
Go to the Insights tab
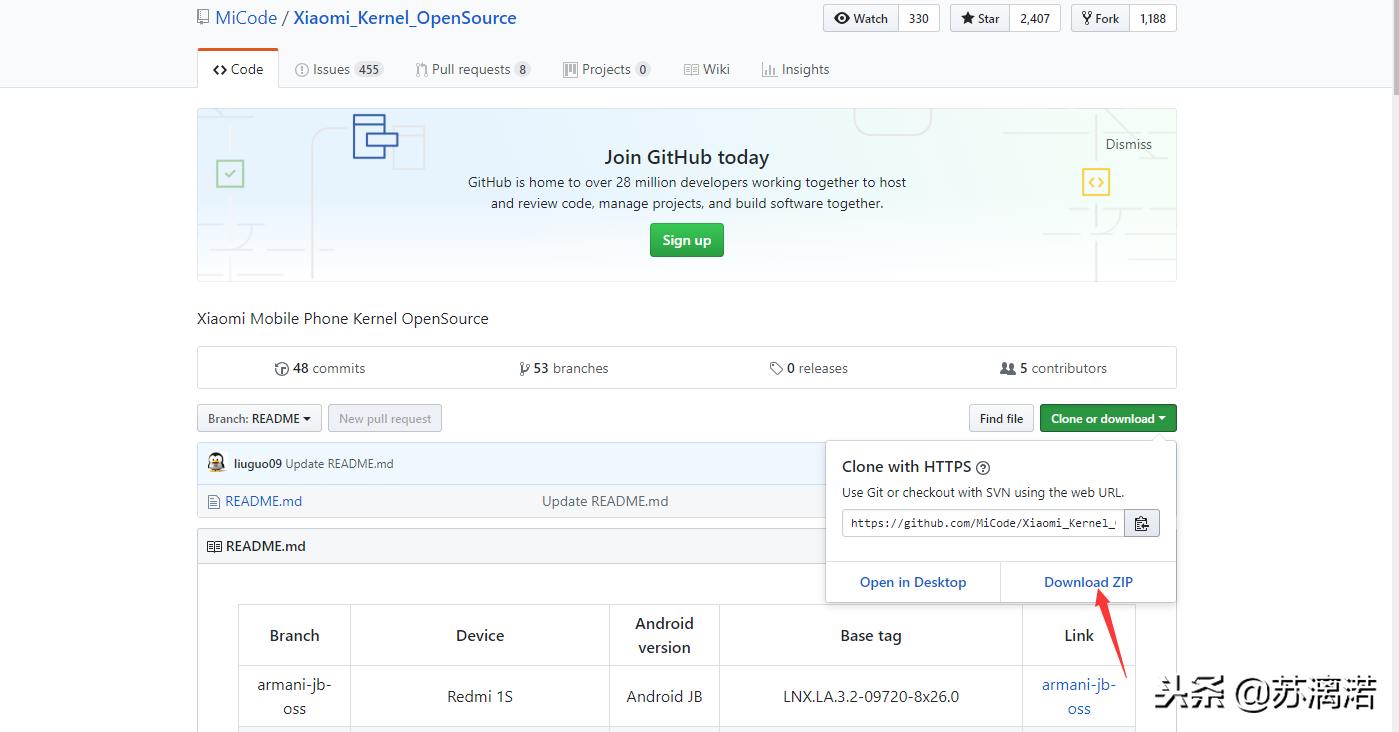[x=795, y=69]
